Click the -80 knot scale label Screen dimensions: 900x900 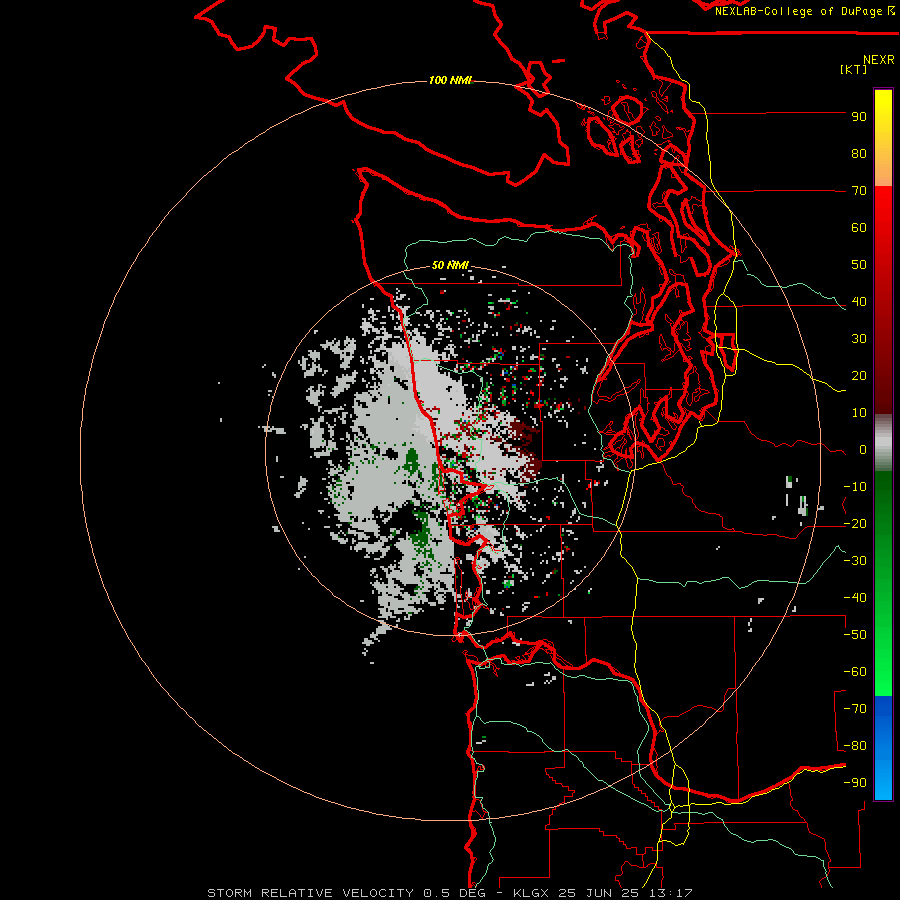pos(855,746)
